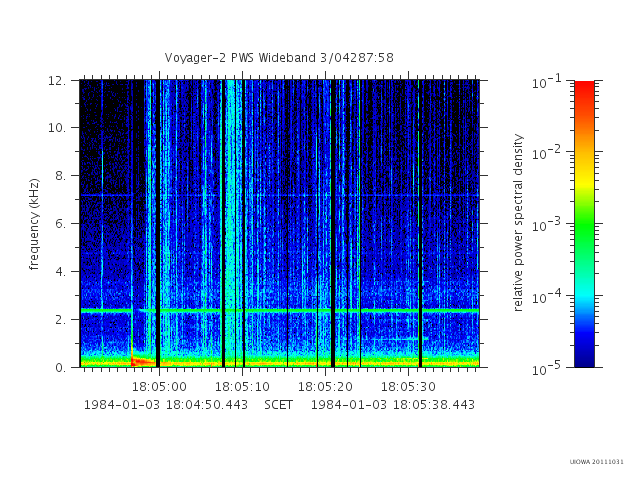Click the '18:05:00' time tick label
Viewport: 640px width, 480px height.
[x=159, y=386]
